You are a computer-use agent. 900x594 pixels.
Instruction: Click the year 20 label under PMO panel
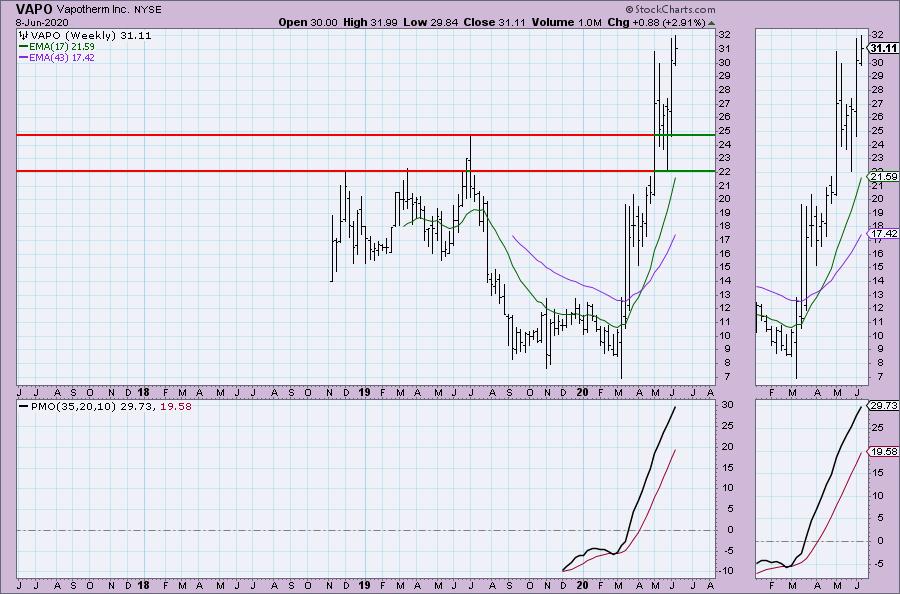click(582, 585)
